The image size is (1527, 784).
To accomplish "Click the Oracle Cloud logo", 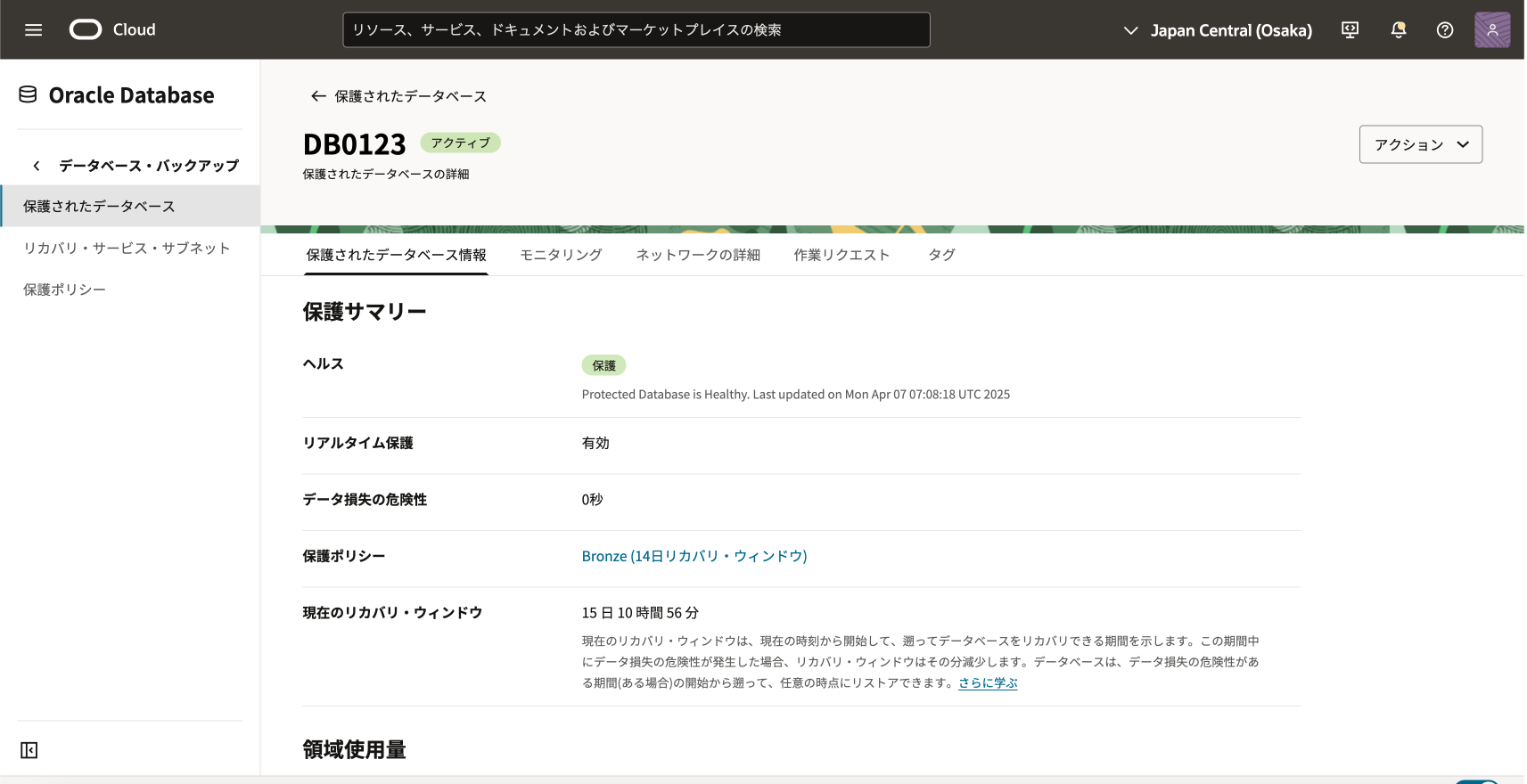I will tap(86, 30).
